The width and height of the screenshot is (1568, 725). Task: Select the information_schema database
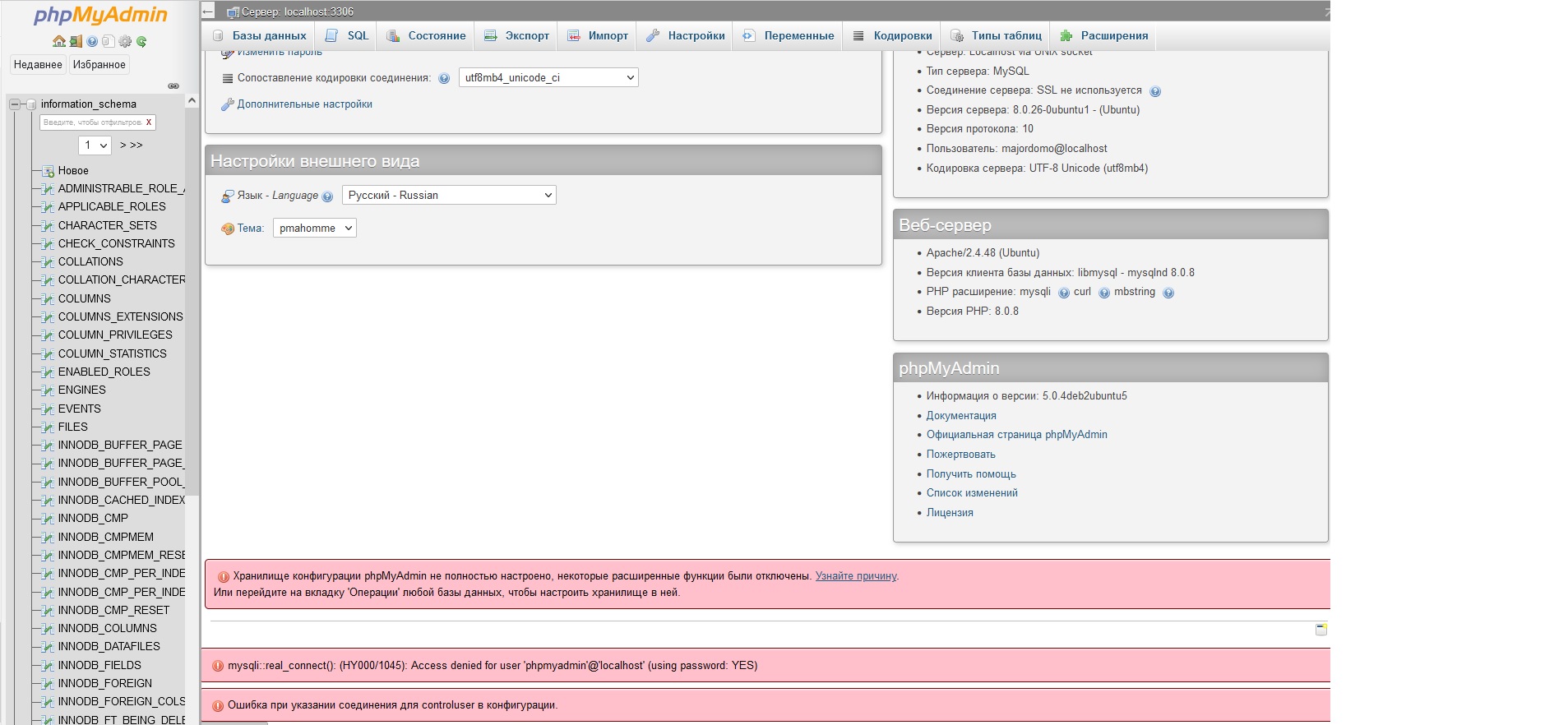coord(89,104)
